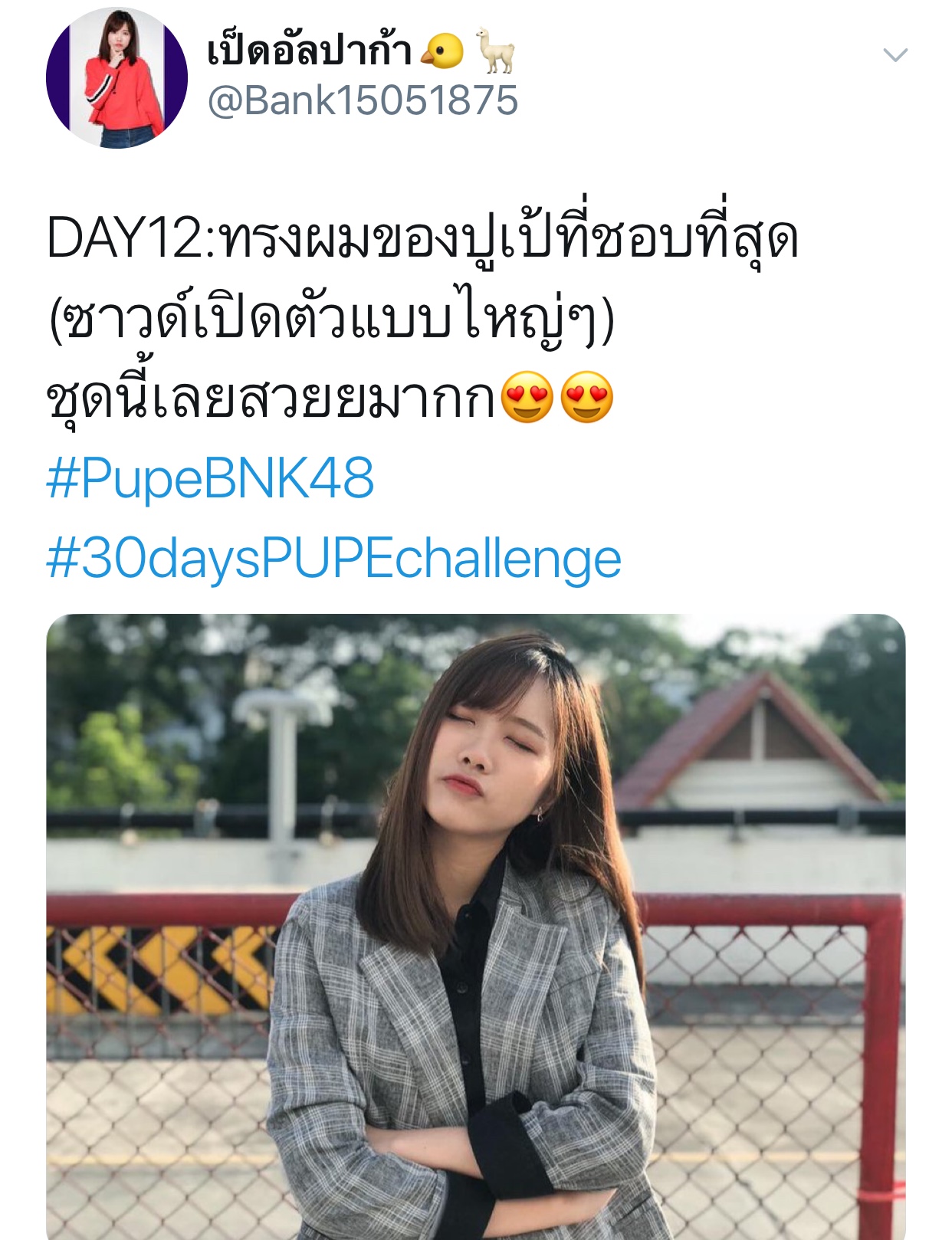Screen dimensions: 952x1240
Task: Tap the second heart-eyes emoji in the tweet
Action: pos(587,397)
